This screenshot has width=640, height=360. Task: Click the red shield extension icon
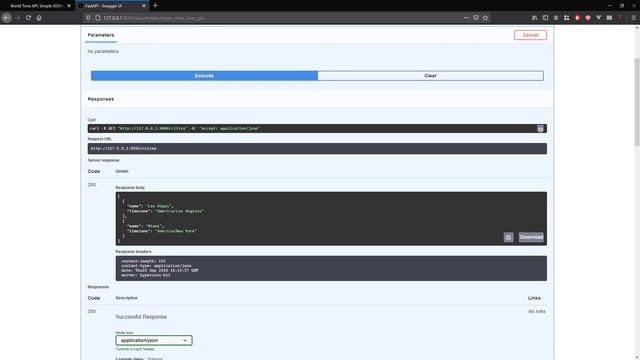(x=588, y=18)
